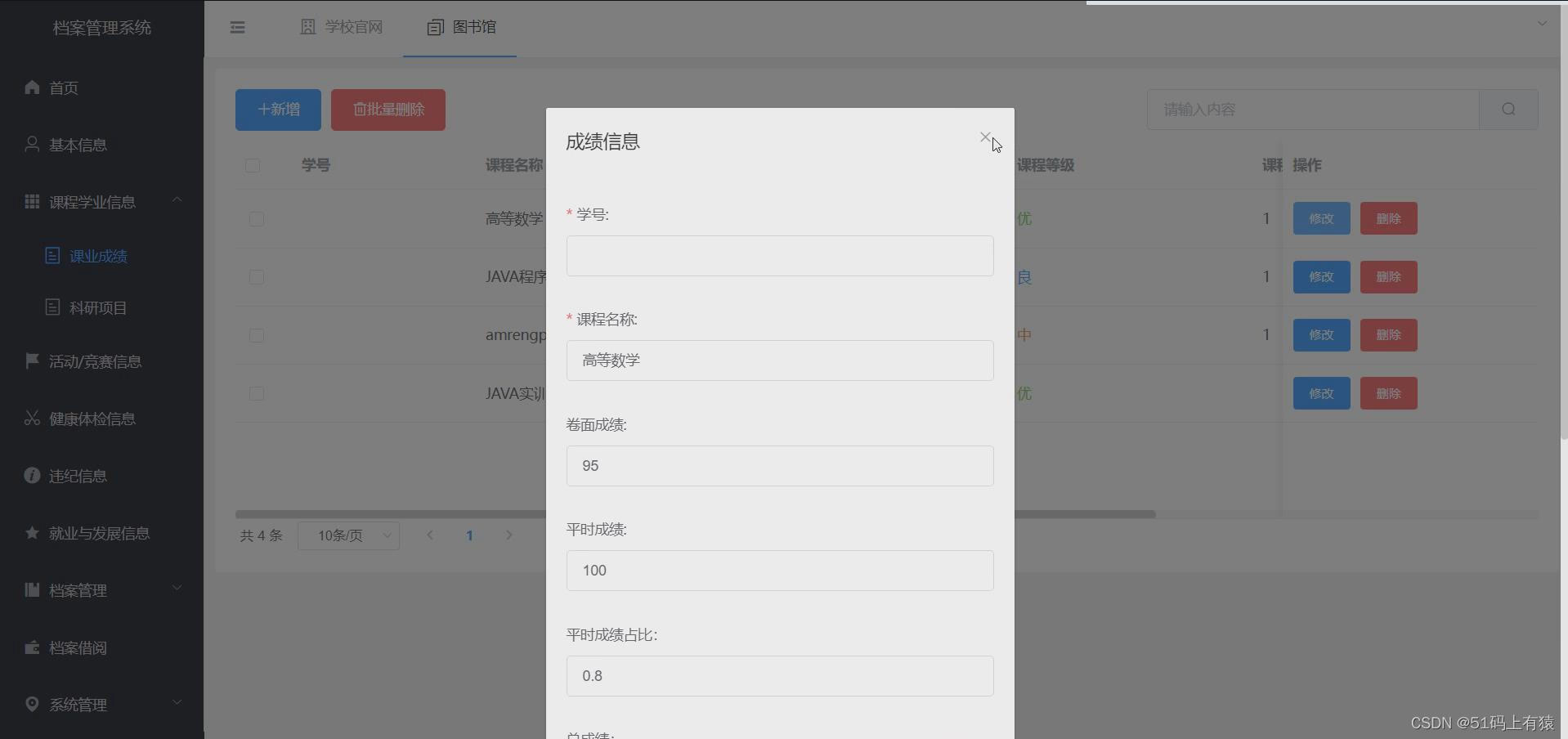Switch to the 图书馆 tab
1568x739 pixels.
coord(460,27)
